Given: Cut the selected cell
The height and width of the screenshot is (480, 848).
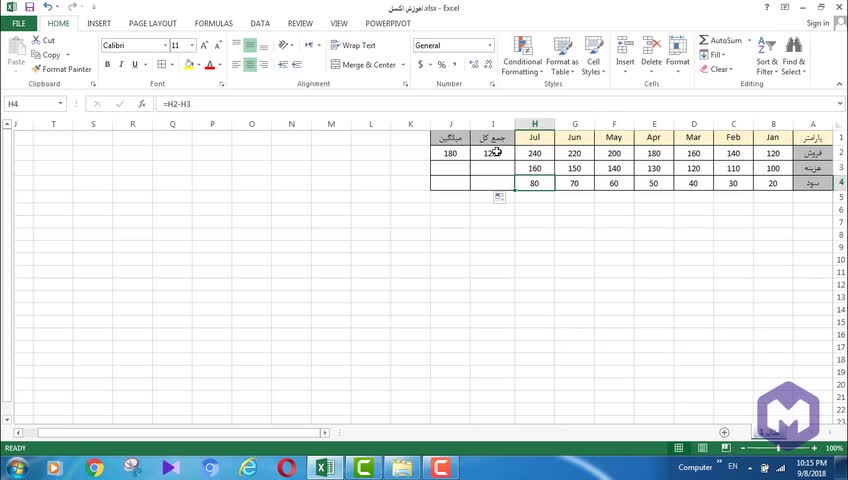Looking at the screenshot, I should tap(43, 40).
